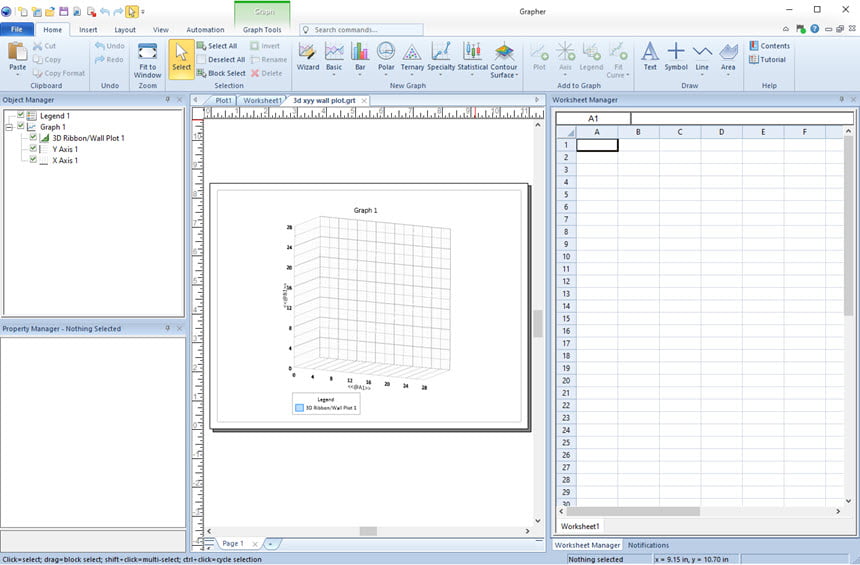Image resolution: width=860 pixels, height=565 pixels.
Task: Expand the Fit Curve dropdown arrow
Action: tap(627, 75)
